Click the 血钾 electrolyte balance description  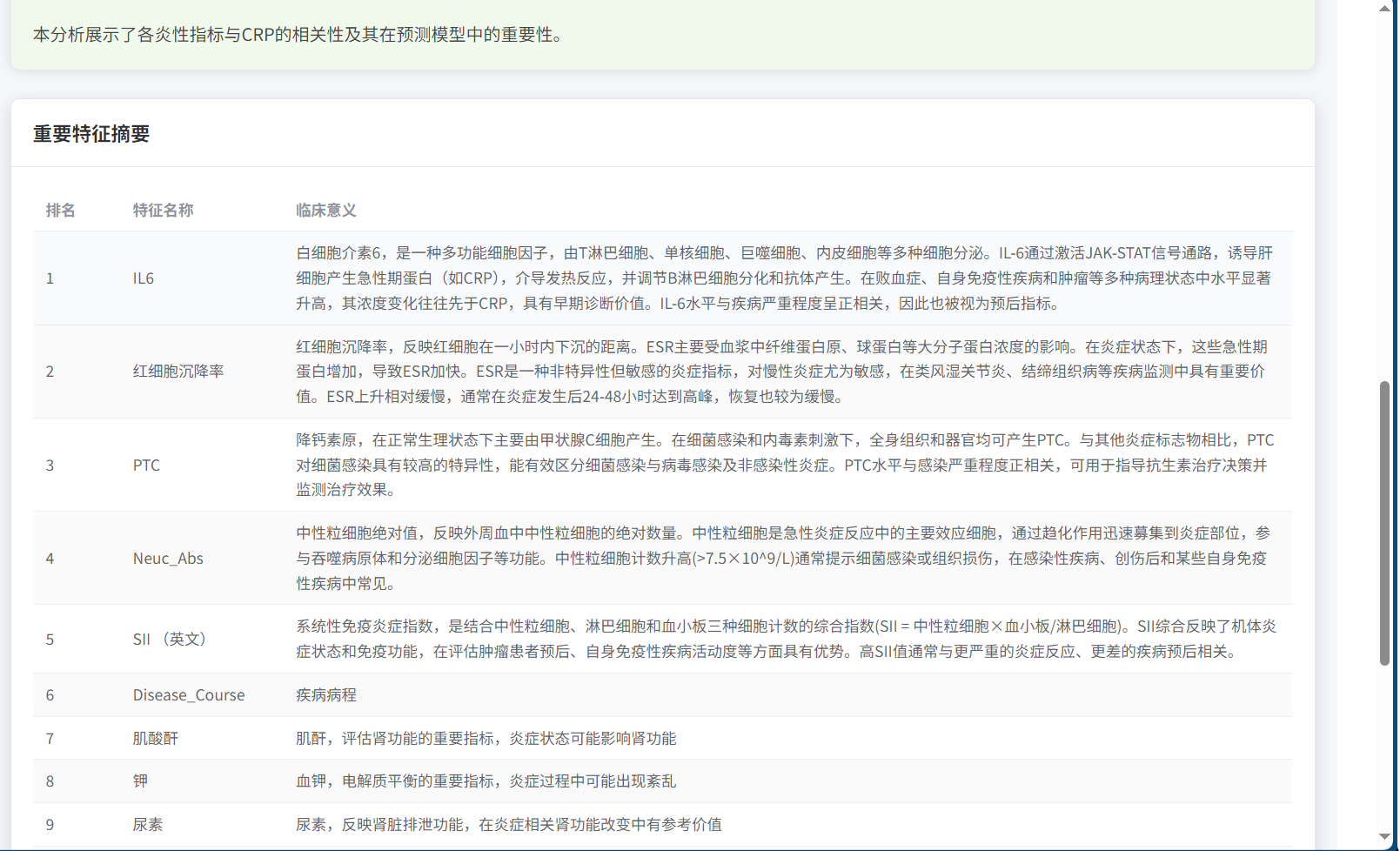click(x=486, y=781)
